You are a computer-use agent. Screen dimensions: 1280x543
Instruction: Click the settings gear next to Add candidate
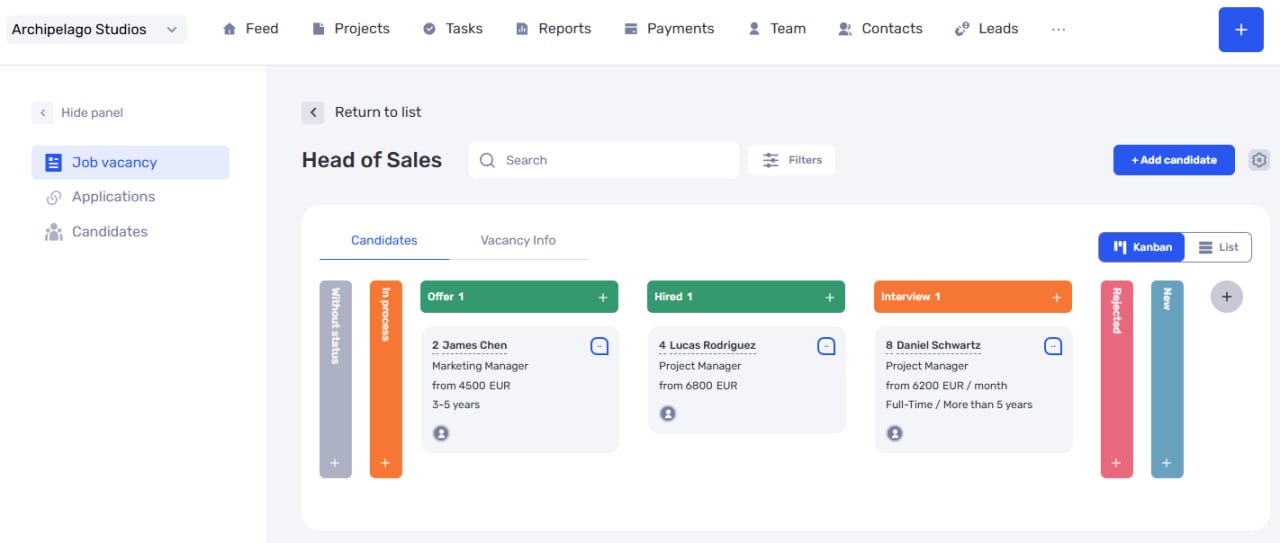click(1259, 160)
